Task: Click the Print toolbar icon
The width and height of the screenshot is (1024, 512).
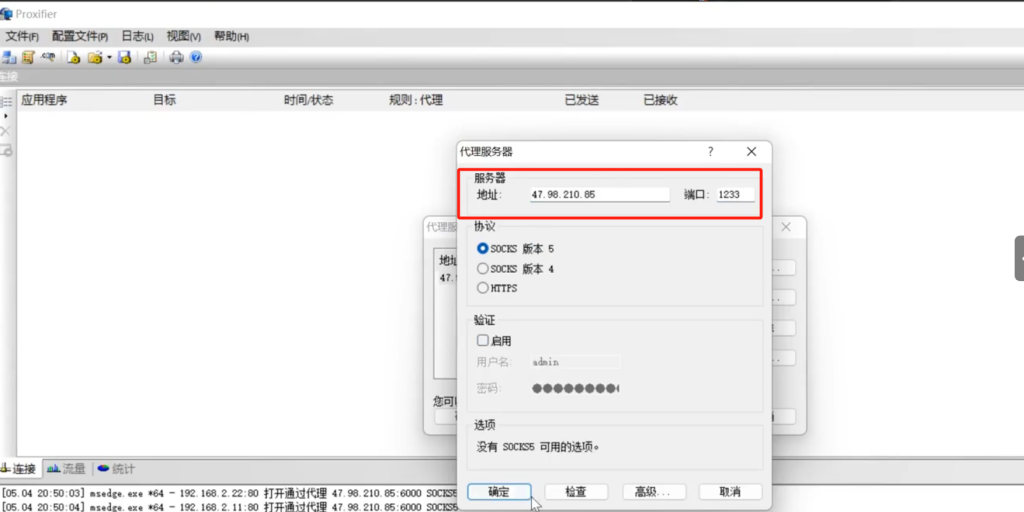Action: click(176, 57)
